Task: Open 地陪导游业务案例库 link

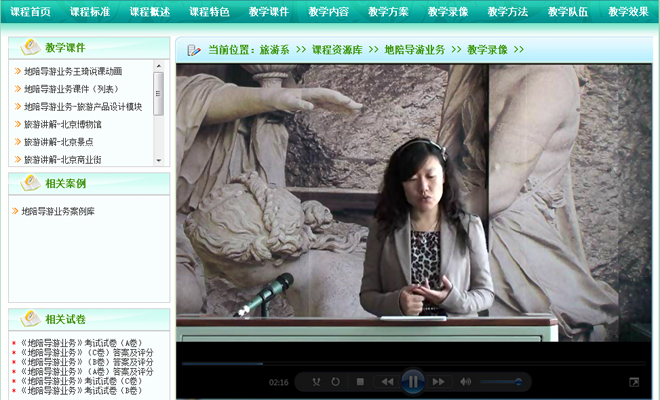Action: click(x=58, y=211)
